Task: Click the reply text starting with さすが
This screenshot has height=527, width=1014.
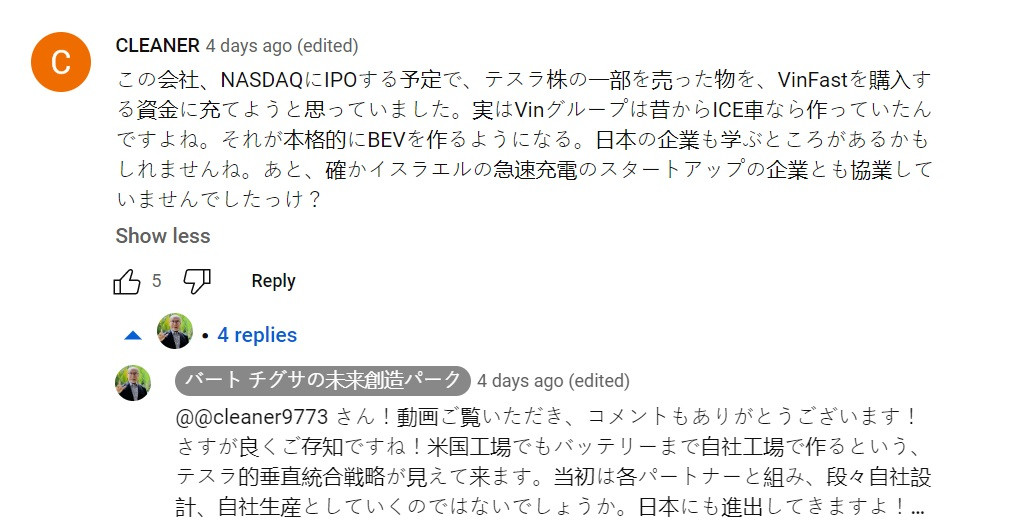Action: (545, 446)
